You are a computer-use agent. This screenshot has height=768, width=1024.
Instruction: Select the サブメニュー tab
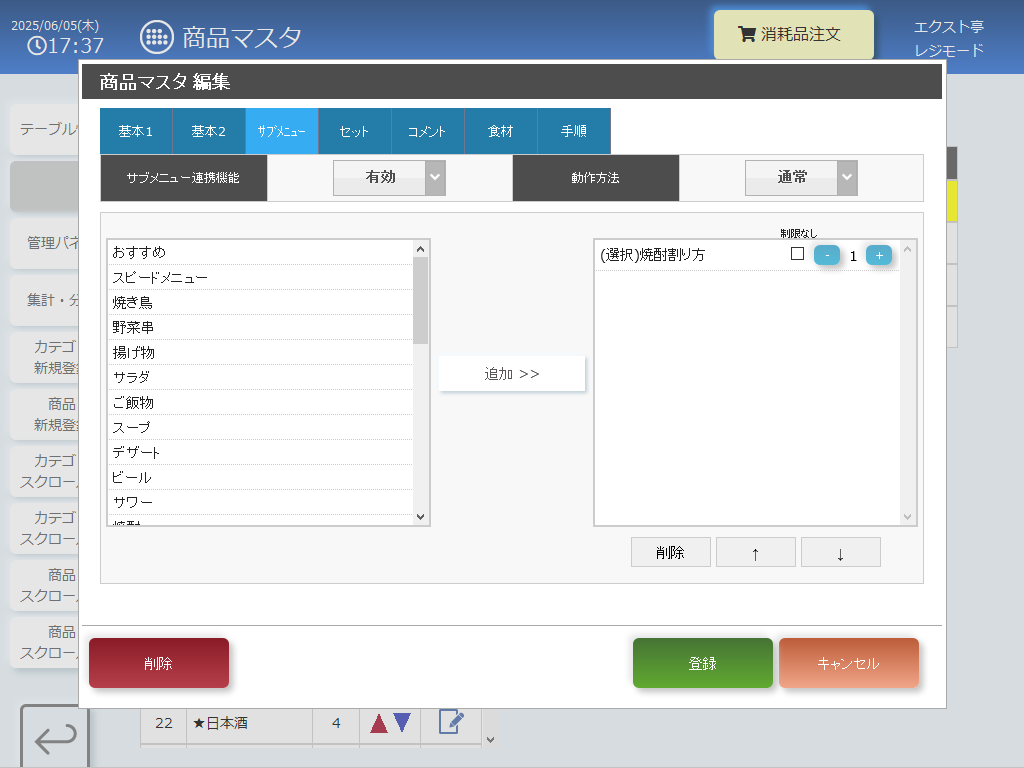coord(282,131)
